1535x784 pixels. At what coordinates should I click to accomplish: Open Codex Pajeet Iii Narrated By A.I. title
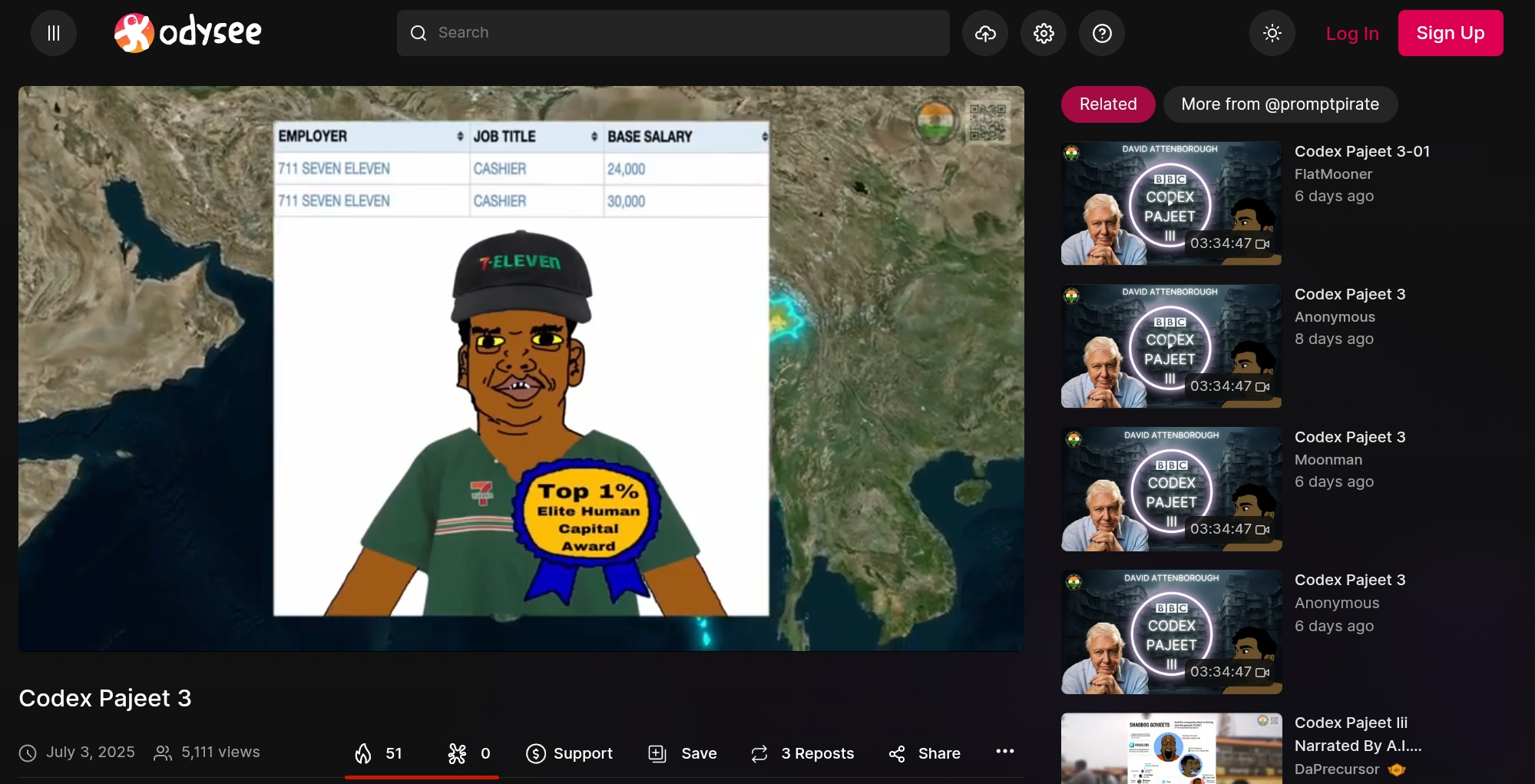coord(1358,734)
